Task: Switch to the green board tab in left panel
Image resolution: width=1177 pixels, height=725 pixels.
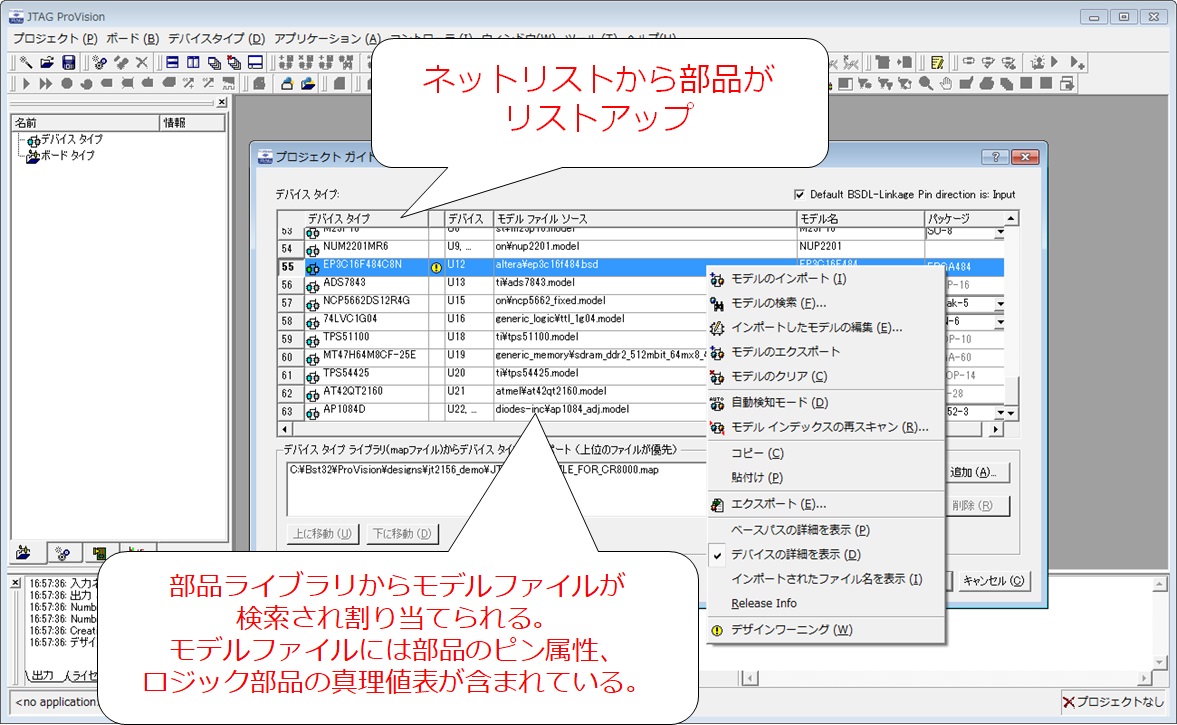Action: [x=99, y=553]
